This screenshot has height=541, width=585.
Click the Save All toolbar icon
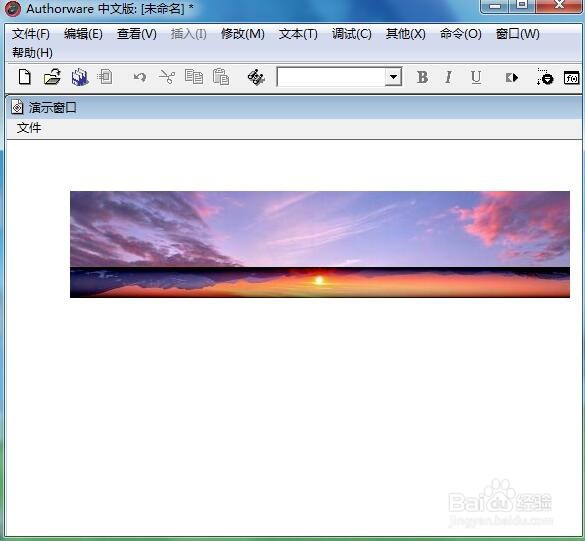click(79, 77)
